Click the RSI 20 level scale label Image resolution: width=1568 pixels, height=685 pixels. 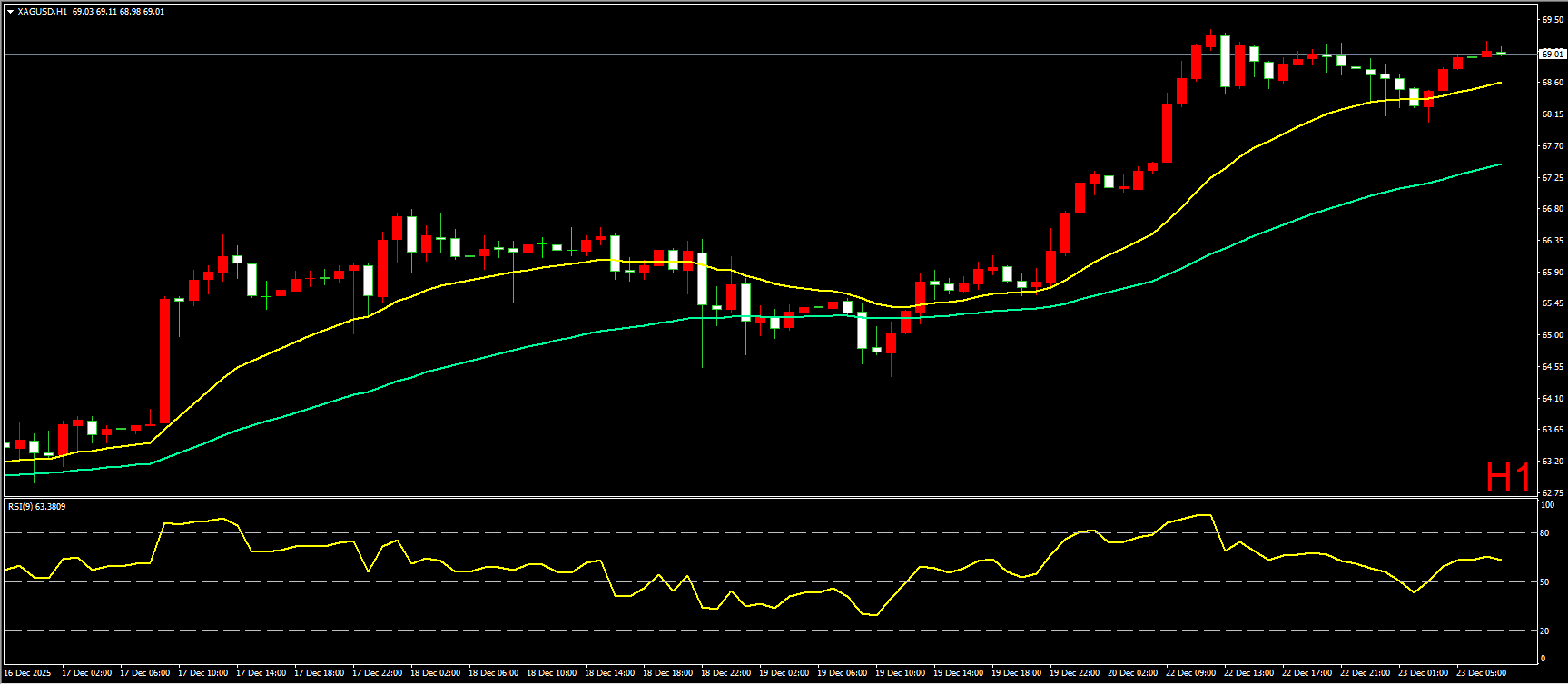[1544, 631]
